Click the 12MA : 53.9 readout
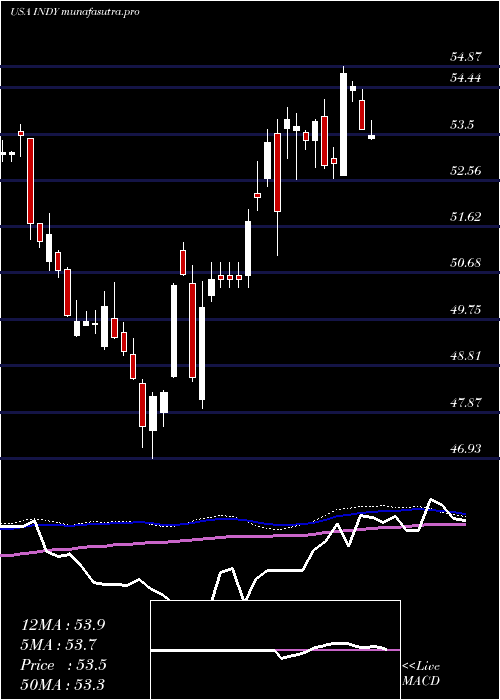 click(63, 625)
